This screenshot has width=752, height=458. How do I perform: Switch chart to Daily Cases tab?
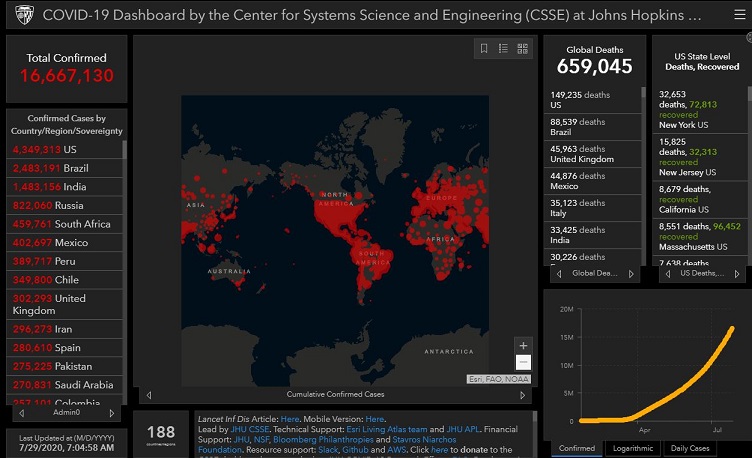click(692, 449)
